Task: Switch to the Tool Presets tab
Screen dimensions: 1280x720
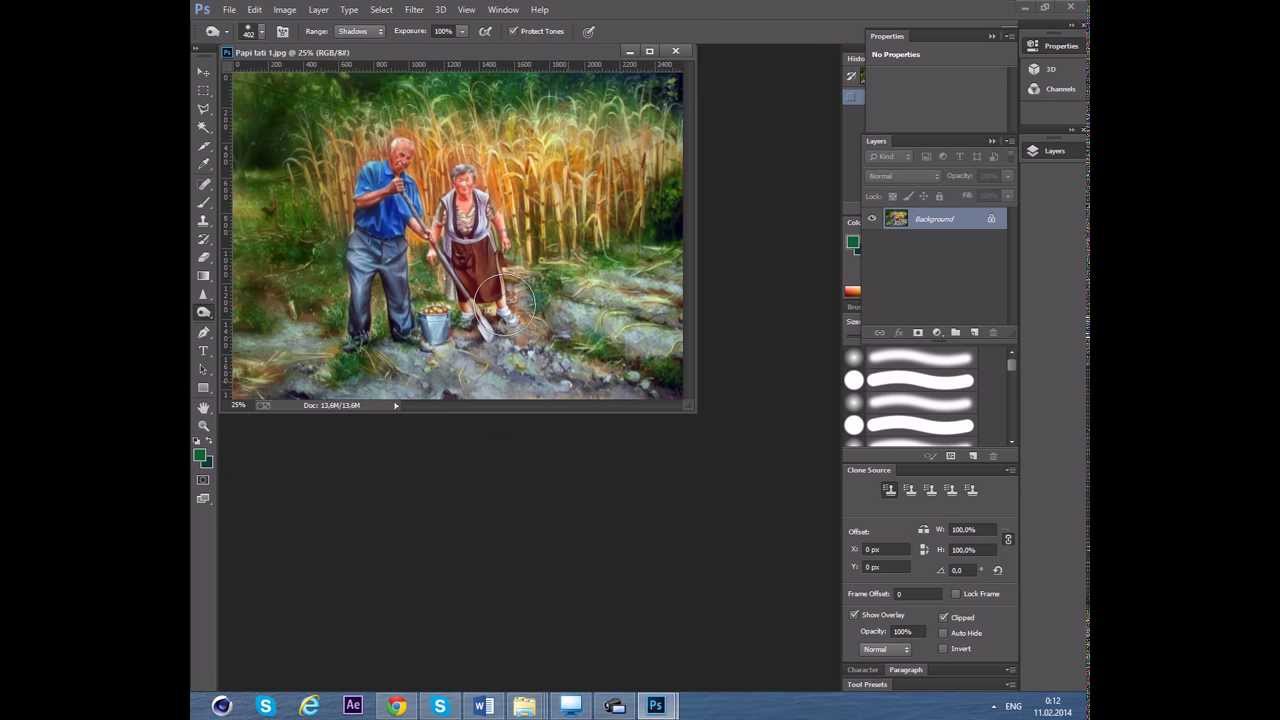Action: tap(867, 685)
